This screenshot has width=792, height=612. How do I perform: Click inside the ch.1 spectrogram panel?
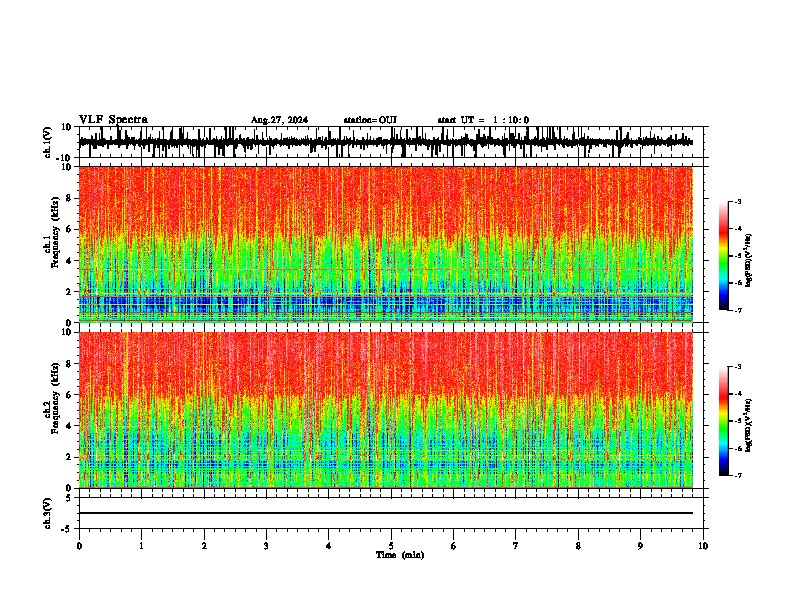pyautogui.click(x=386, y=244)
